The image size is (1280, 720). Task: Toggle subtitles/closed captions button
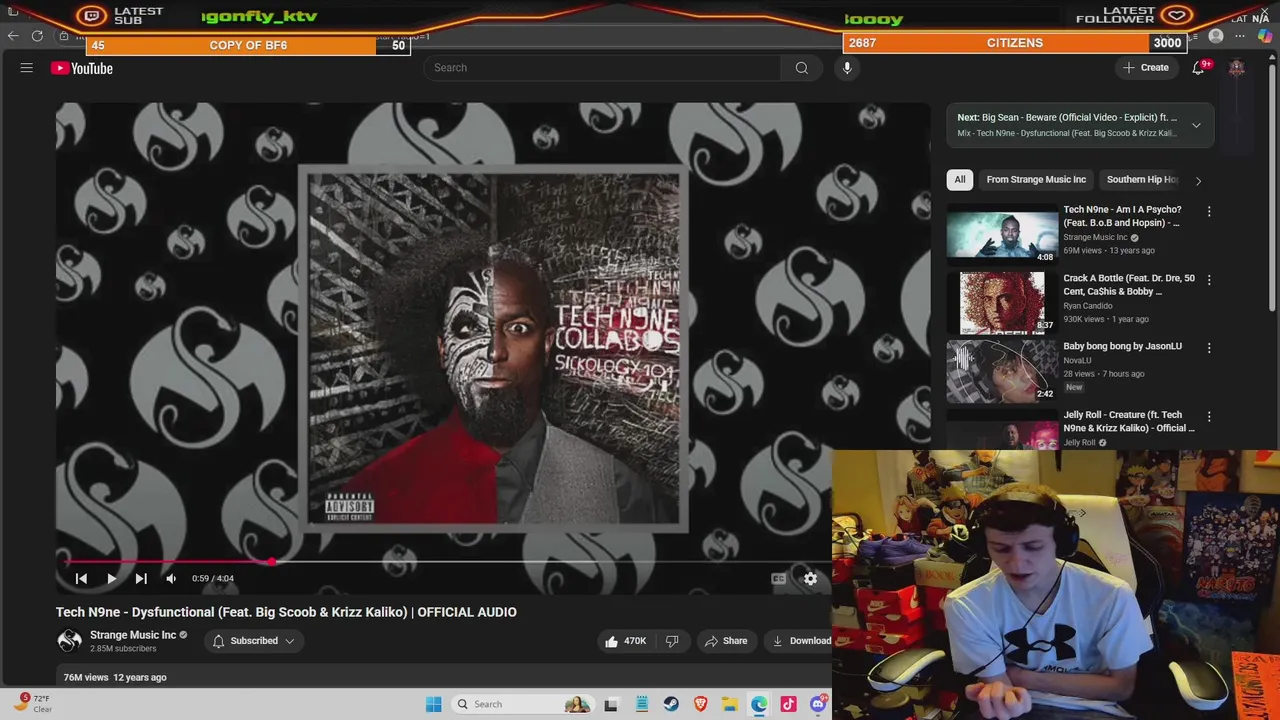point(778,578)
